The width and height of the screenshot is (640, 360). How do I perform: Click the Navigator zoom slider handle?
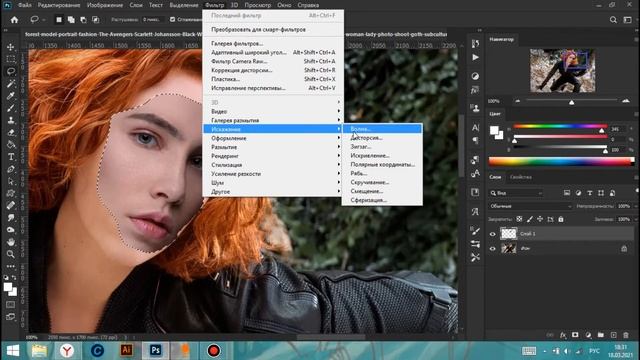point(571,102)
